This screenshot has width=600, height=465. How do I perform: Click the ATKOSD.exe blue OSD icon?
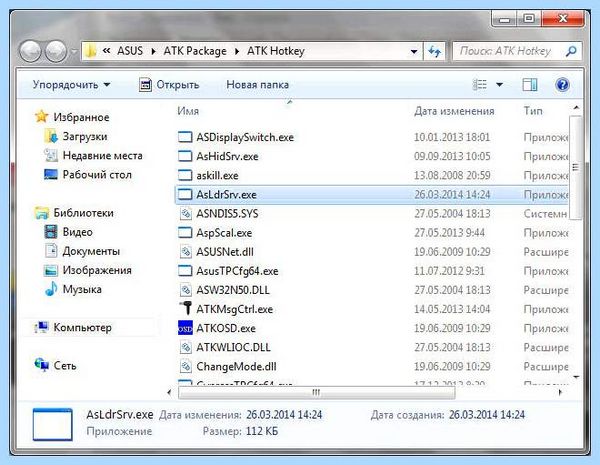pyautogui.click(x=185, y=328)
